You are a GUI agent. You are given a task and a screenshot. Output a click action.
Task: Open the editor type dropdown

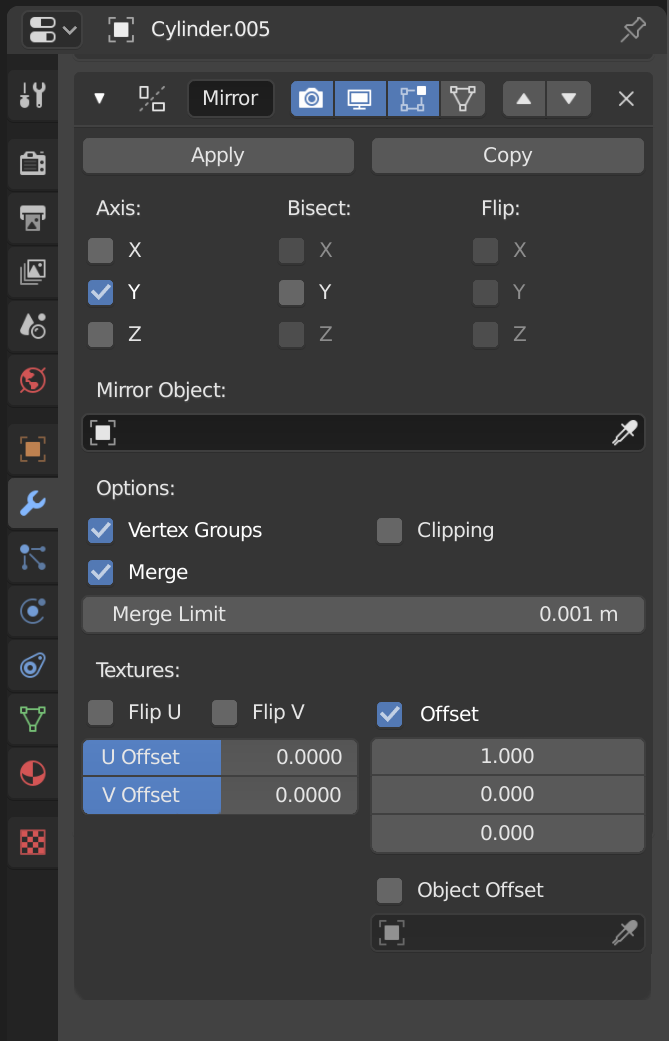tap(52, 30)
